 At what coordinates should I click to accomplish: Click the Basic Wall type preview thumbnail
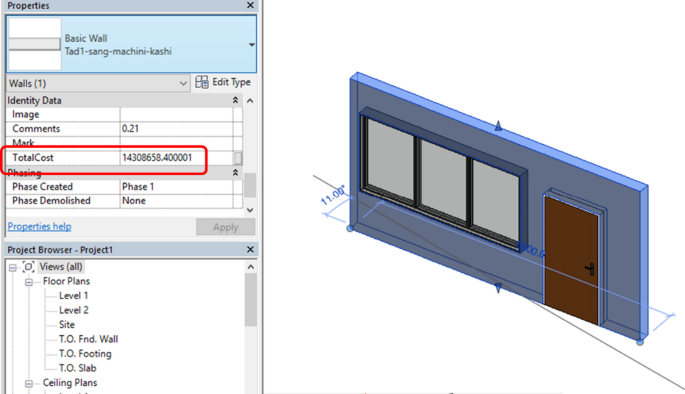tap(35, 44)
